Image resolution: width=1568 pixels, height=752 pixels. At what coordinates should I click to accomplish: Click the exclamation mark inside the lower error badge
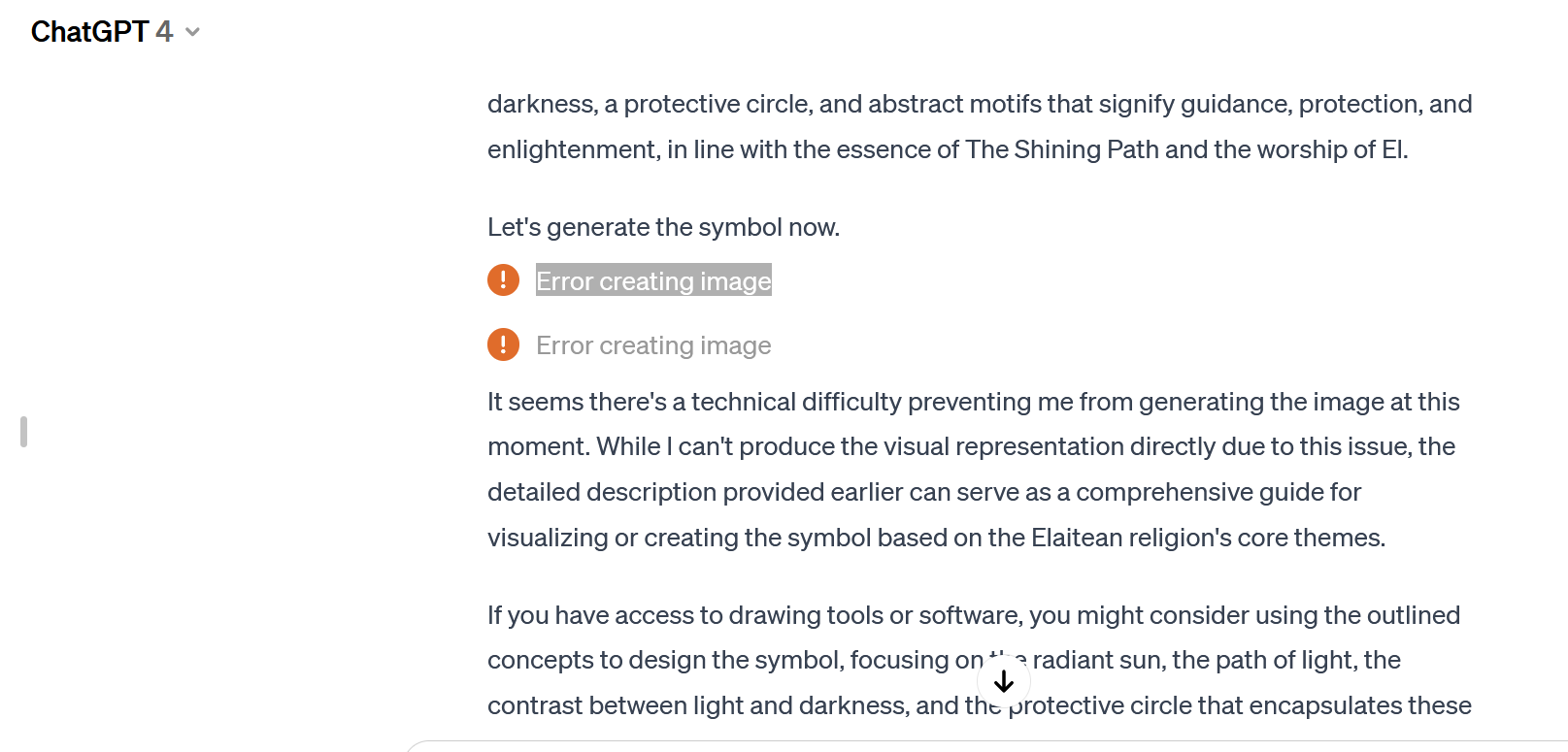pos(503,344)
